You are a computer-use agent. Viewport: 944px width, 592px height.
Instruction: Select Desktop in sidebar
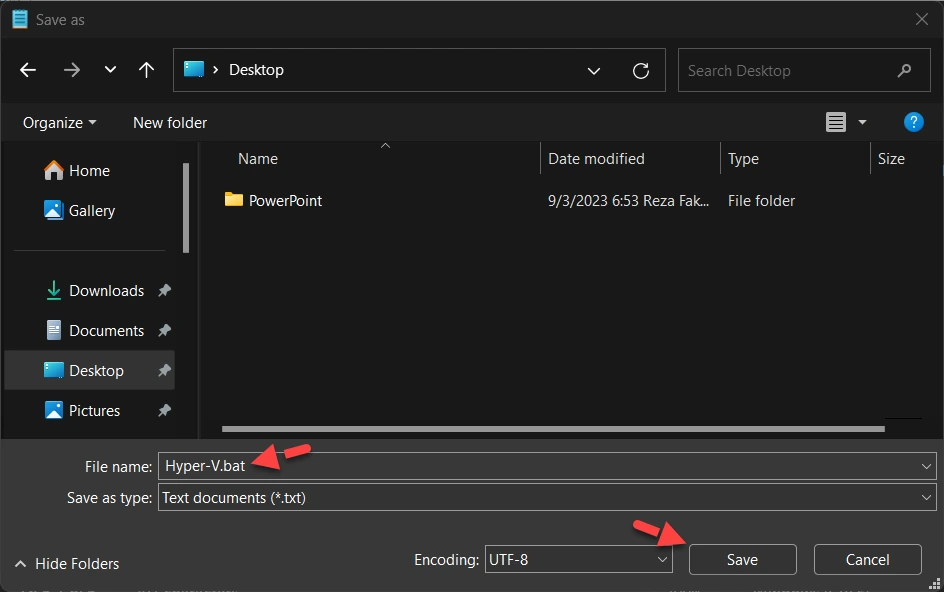[x=89, y=370]
